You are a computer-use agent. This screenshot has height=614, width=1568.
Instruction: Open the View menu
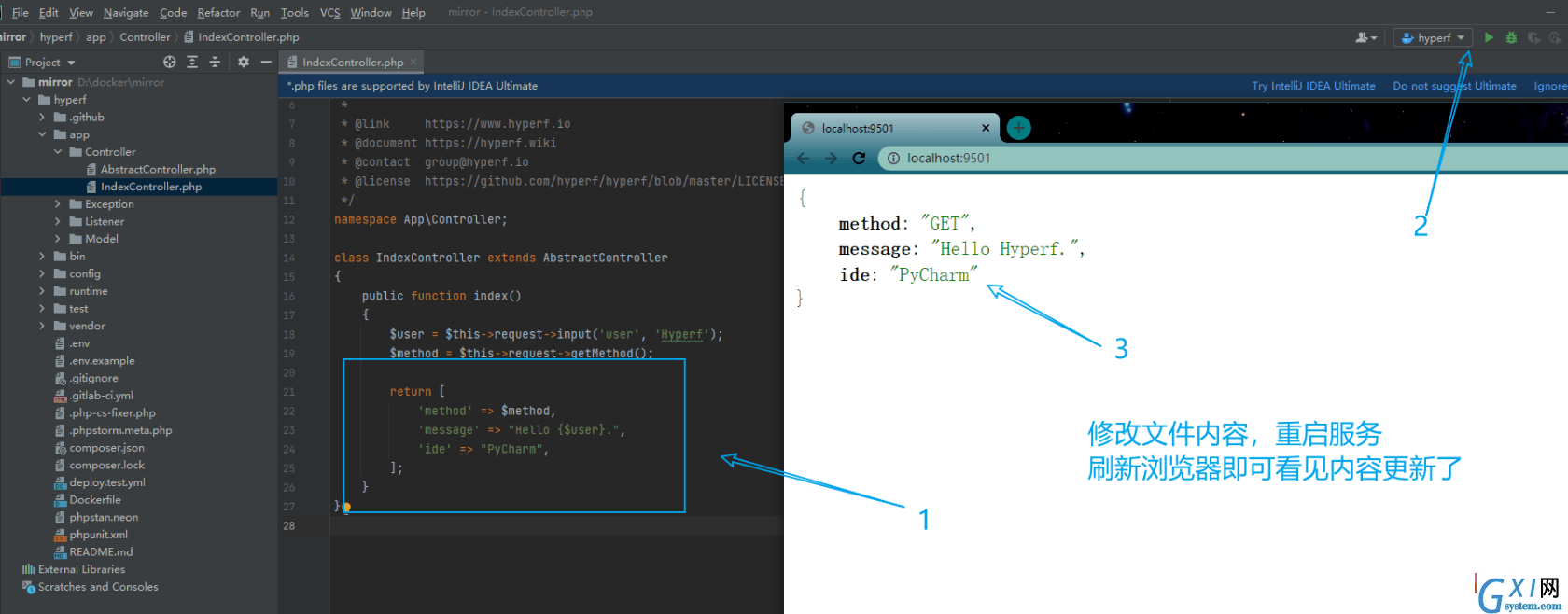tap(81, 13)
